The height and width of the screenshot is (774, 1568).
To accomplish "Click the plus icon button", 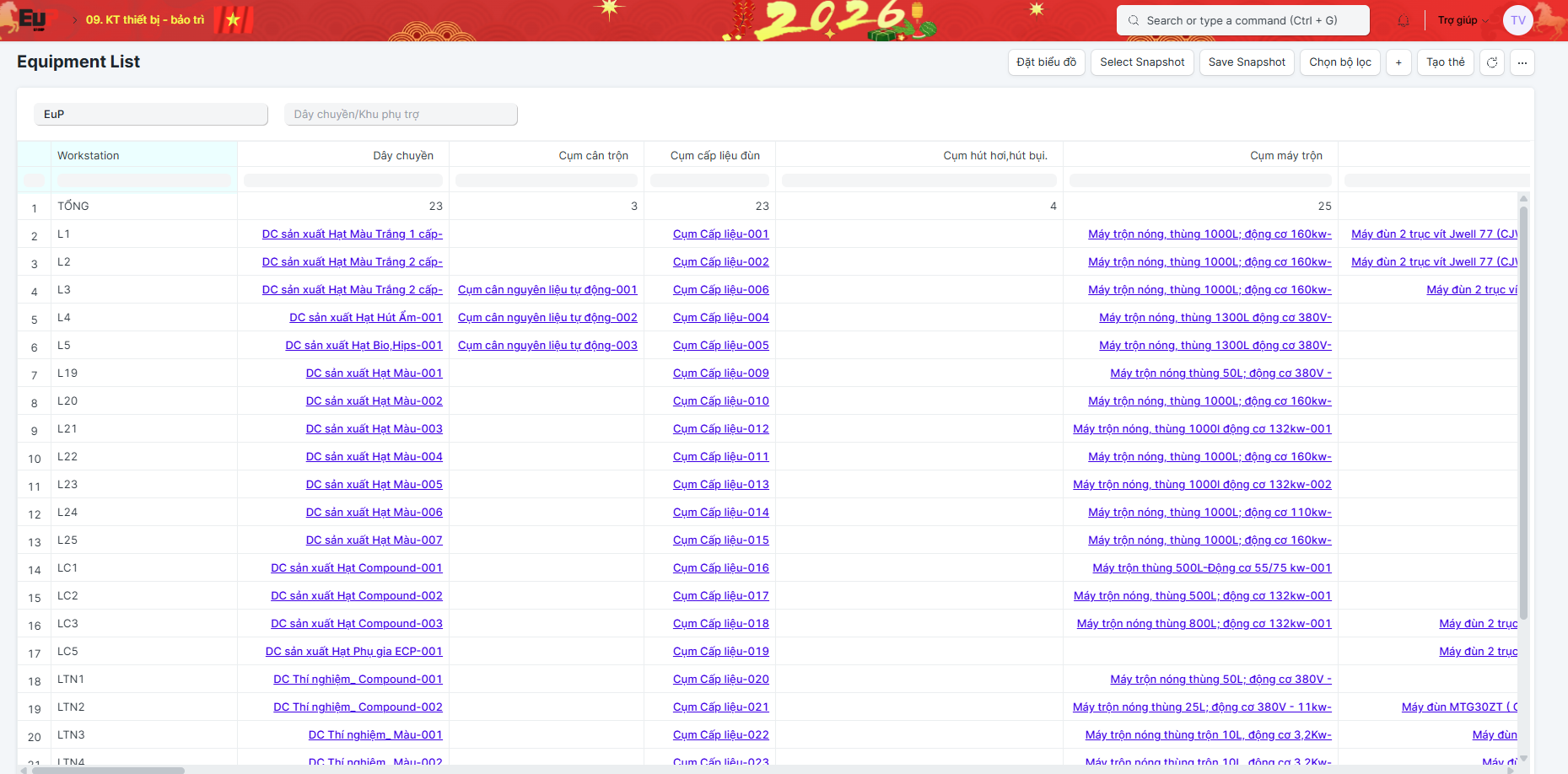I will (1398, 62).
